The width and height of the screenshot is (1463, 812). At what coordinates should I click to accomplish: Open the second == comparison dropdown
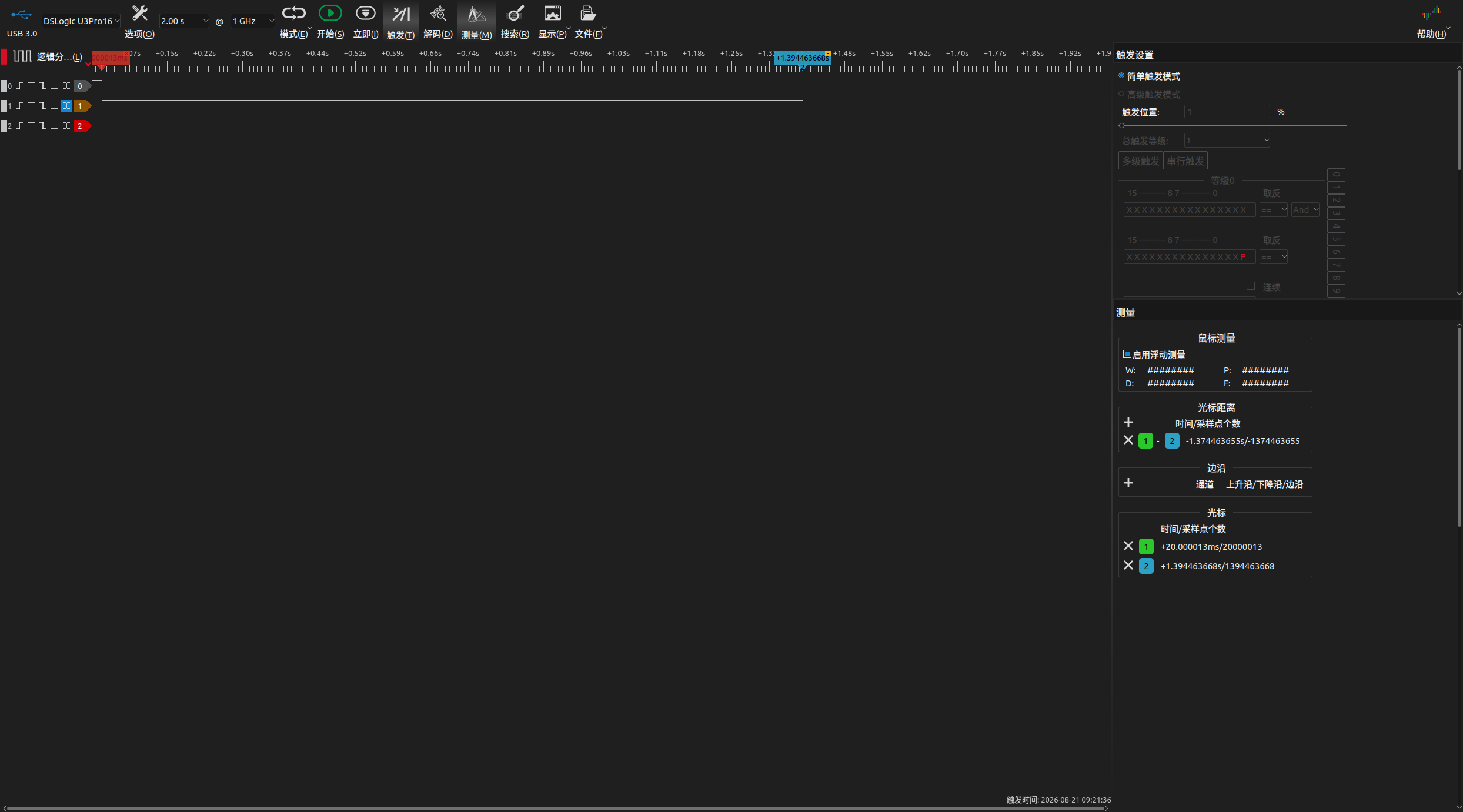click(1274, 257)
